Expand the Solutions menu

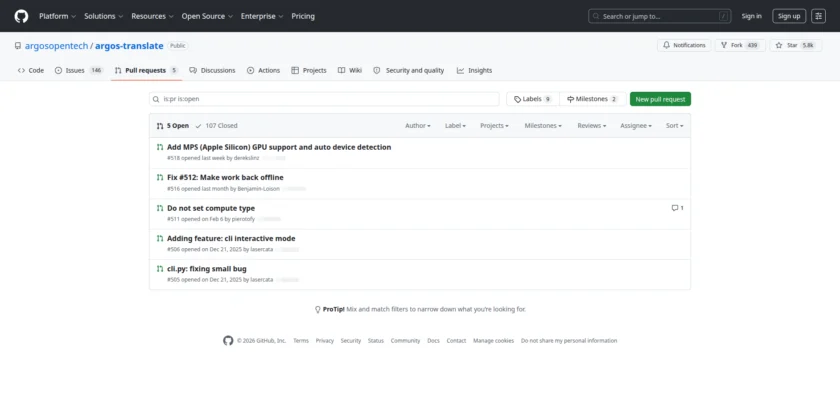point(103,16)
